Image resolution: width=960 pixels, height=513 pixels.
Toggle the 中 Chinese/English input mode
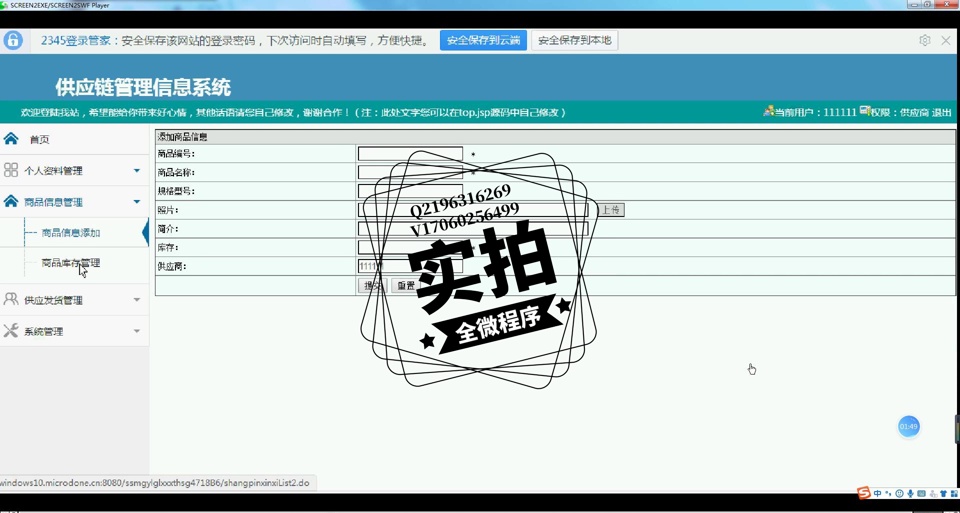(877, 493)
